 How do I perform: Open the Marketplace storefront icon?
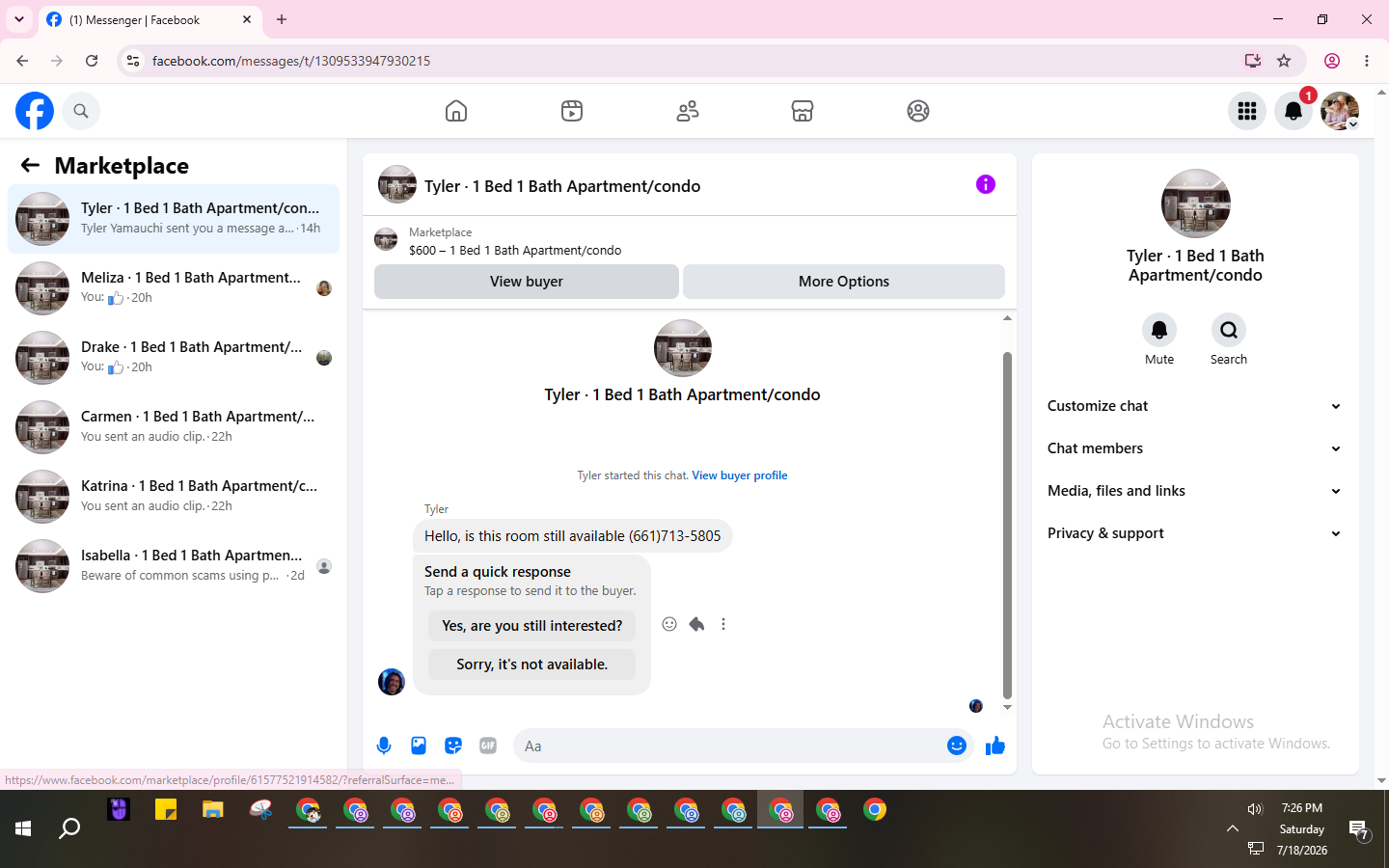coord(803,111)
